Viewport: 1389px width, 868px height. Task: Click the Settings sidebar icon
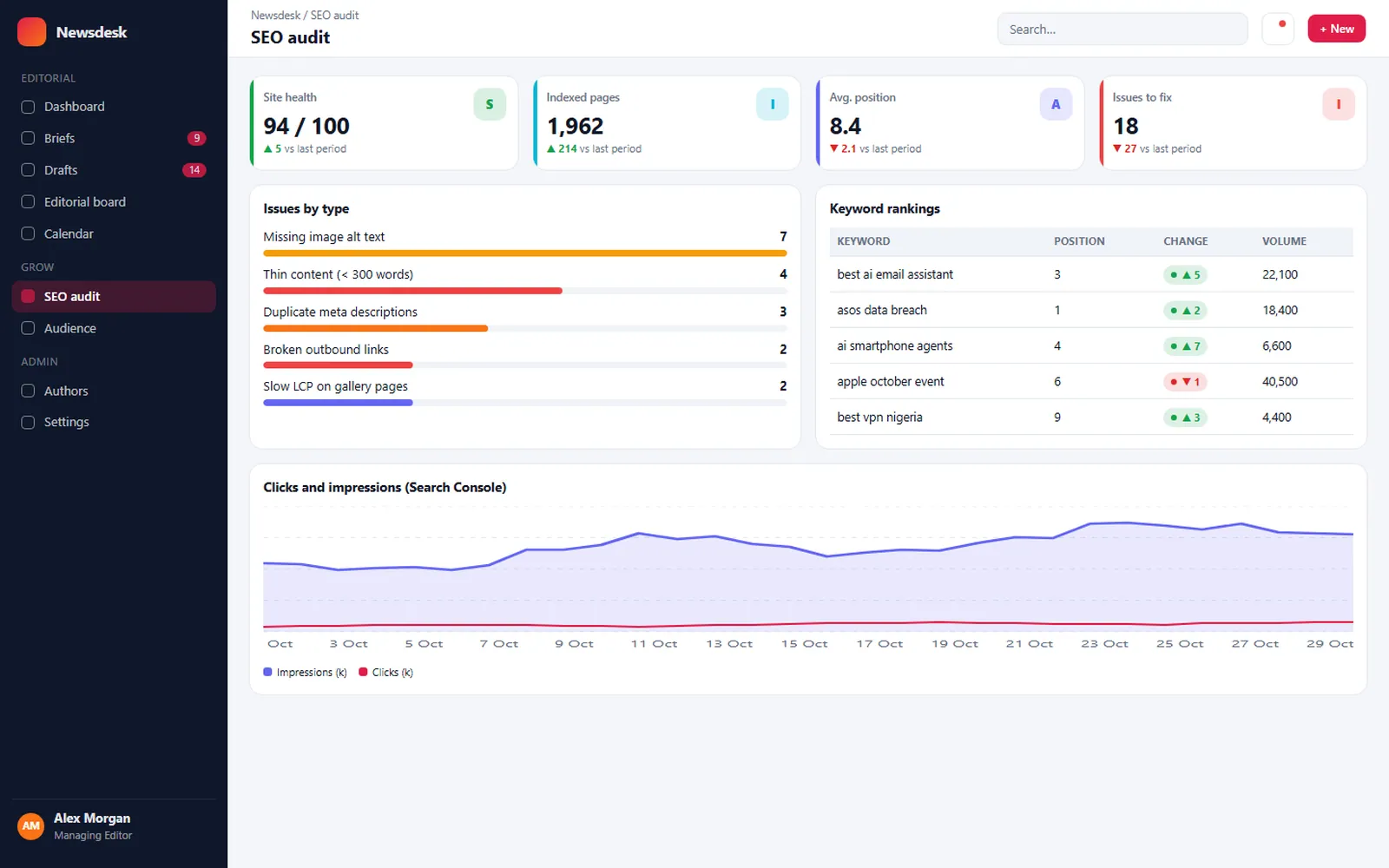pos(28,422)
